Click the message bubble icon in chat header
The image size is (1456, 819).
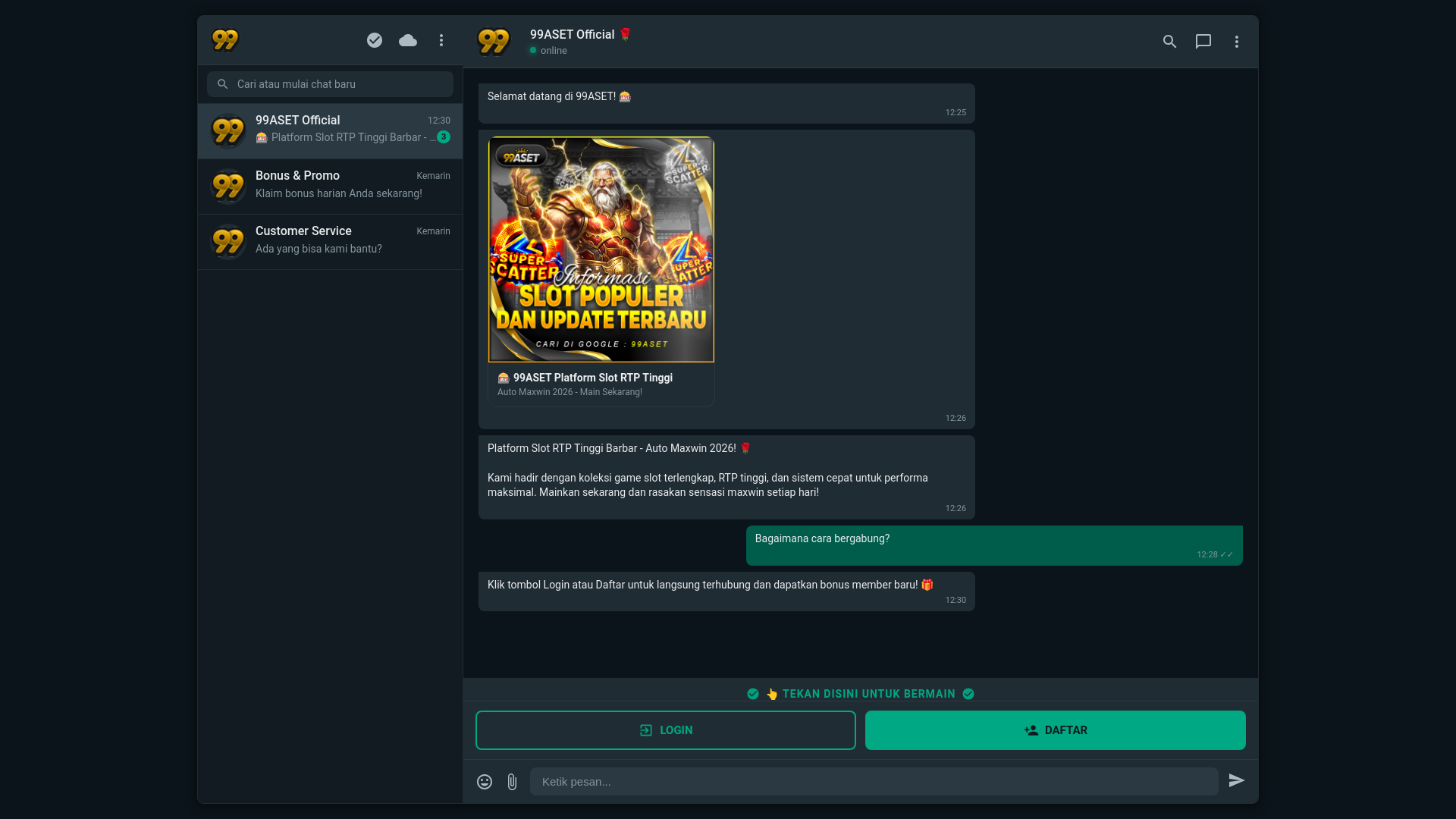coord(1203,42)
